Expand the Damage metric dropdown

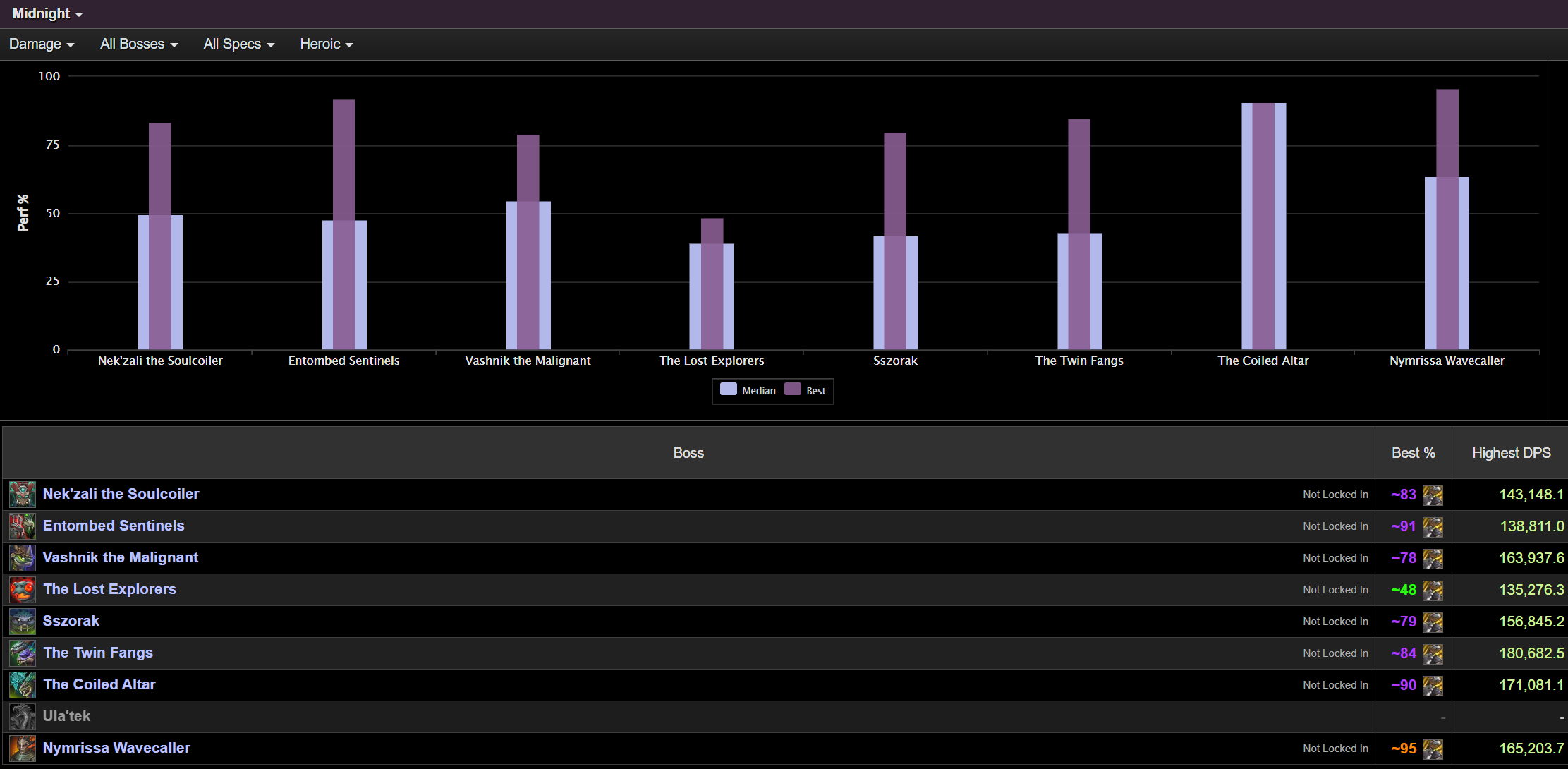coord(42,44)
